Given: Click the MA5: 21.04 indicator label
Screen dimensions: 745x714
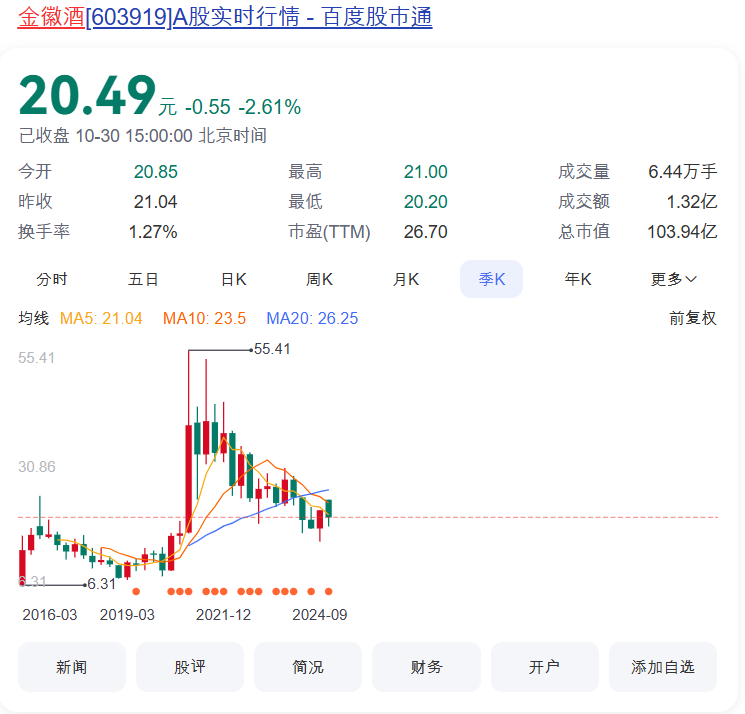Looking at the screenshot, I should point(101,318).
